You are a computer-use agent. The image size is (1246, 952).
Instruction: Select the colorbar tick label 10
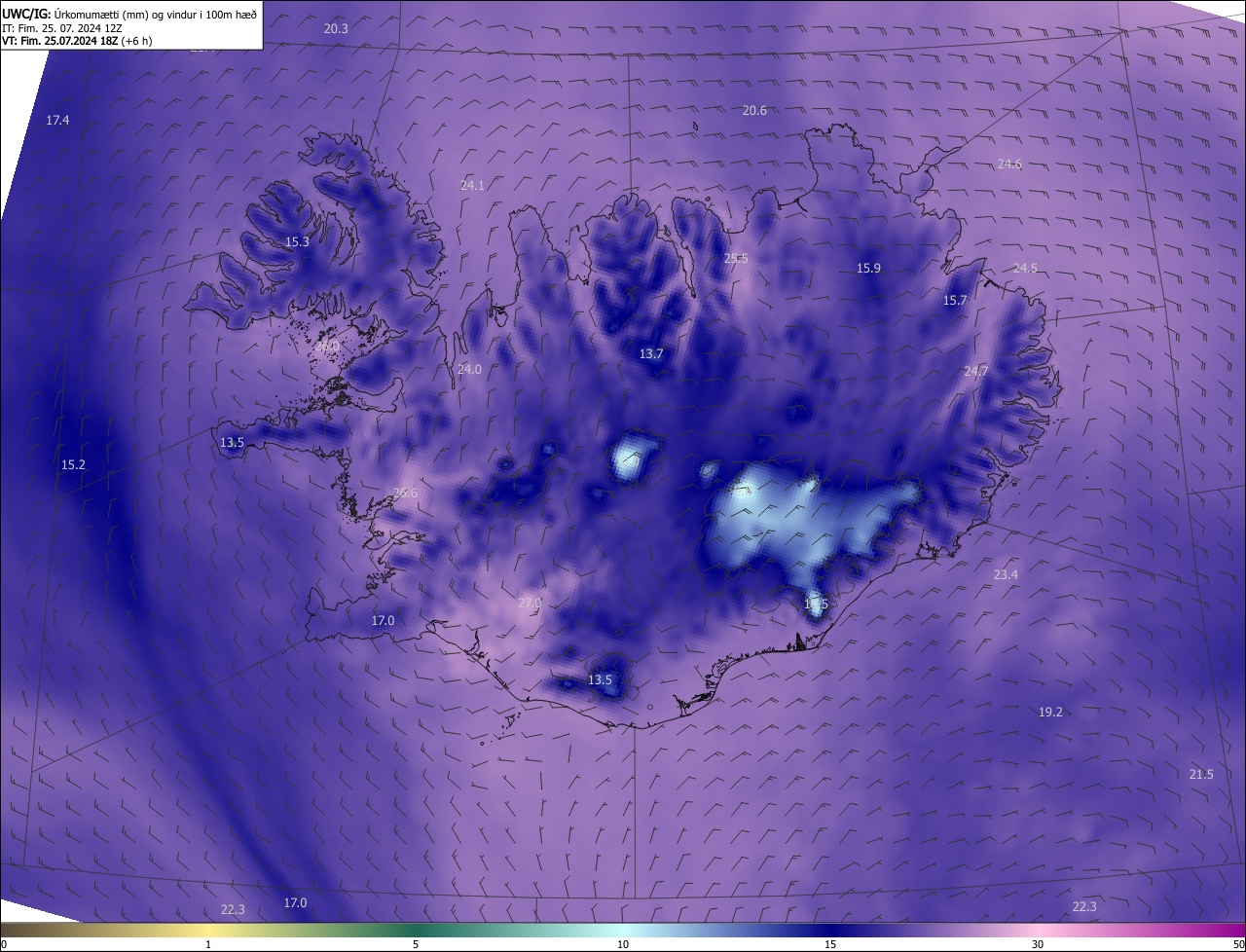(623, 944)
